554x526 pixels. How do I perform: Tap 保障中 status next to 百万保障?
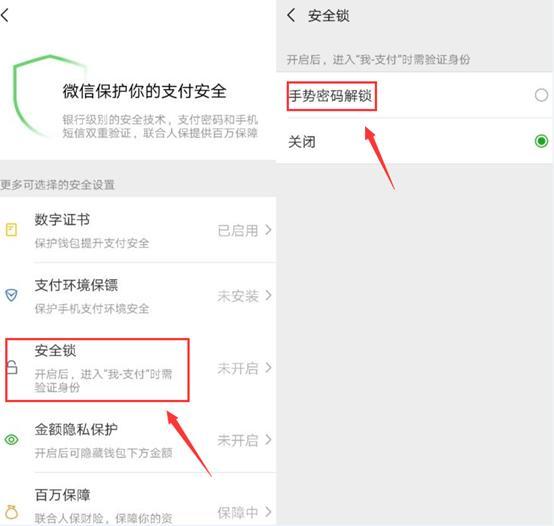click(x=237, y=513)
